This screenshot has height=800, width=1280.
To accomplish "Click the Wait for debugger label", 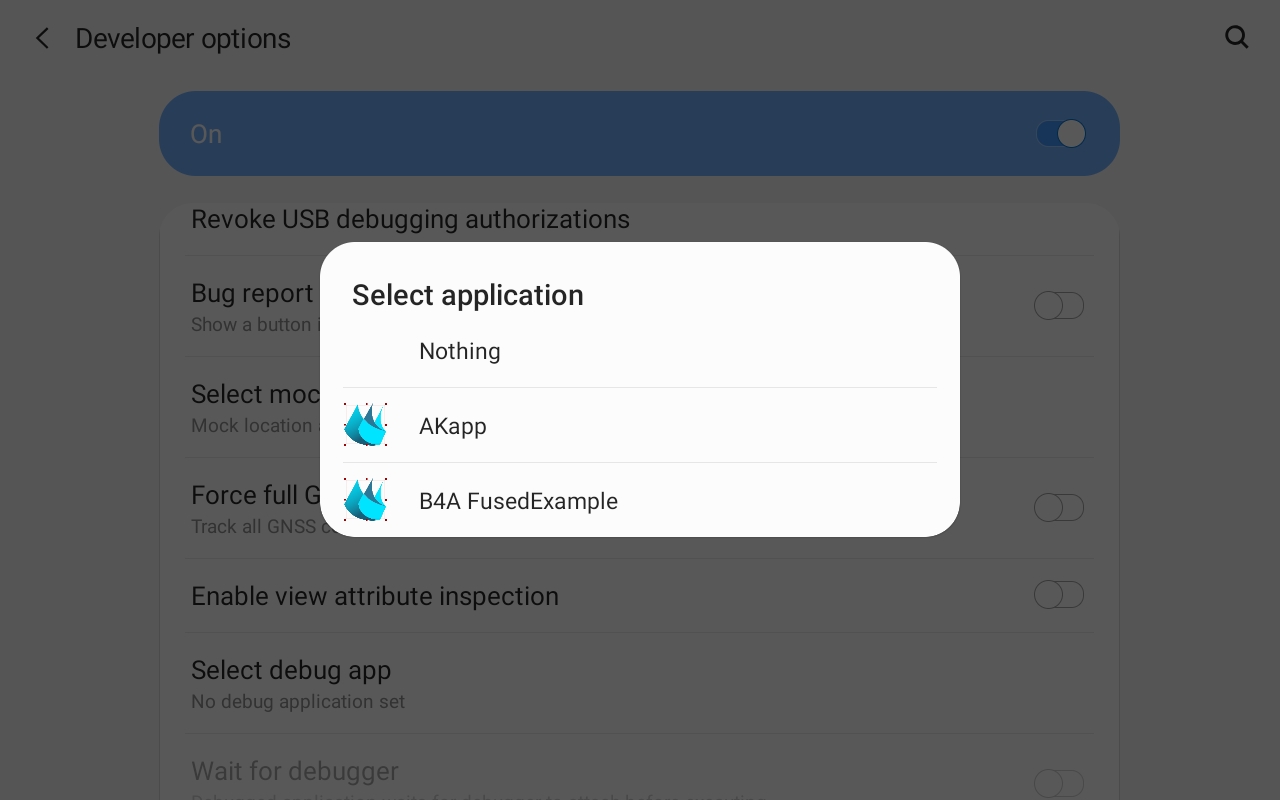I will pos(295,771).
